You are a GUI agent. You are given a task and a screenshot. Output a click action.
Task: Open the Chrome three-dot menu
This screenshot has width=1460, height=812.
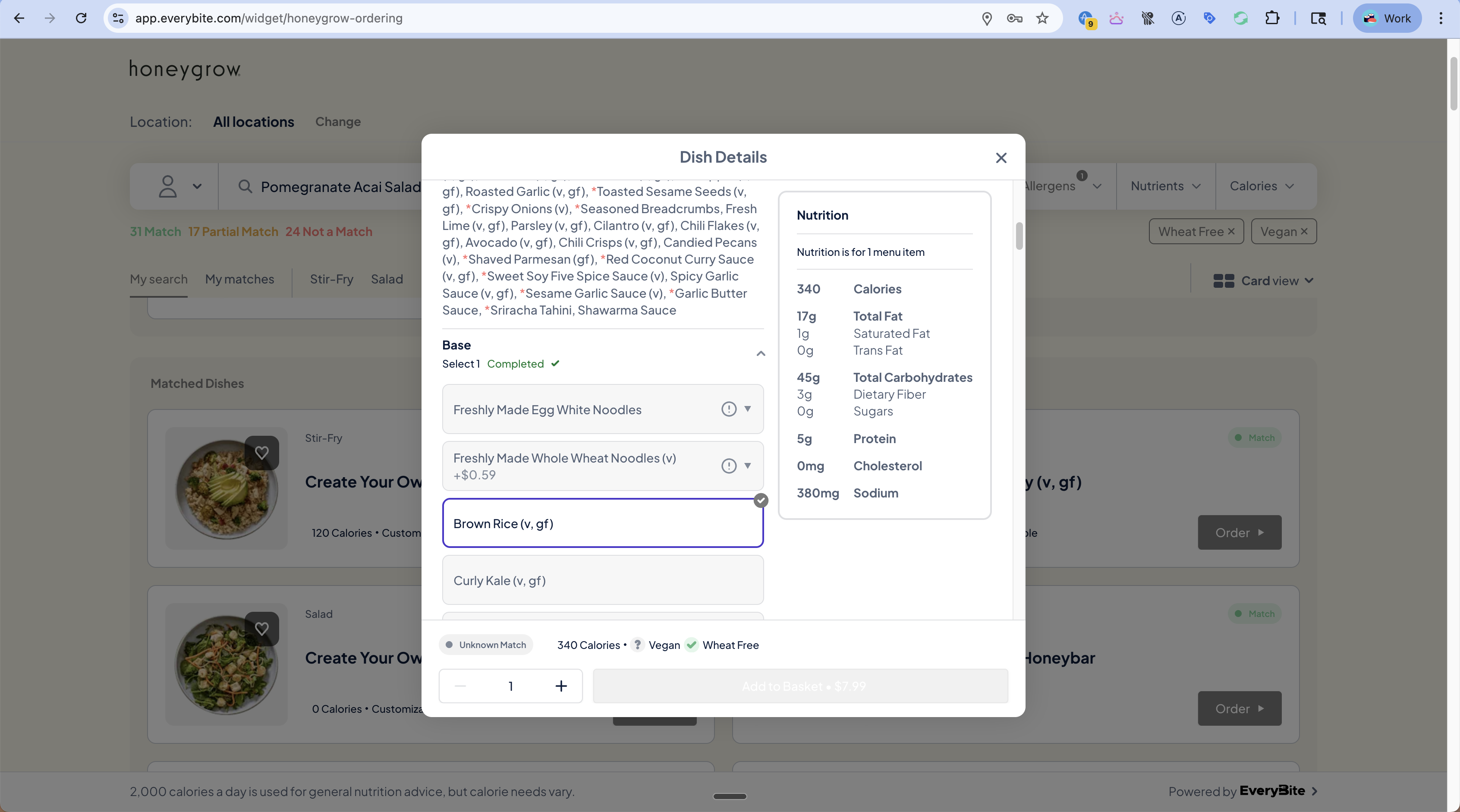click(1440, 18)
